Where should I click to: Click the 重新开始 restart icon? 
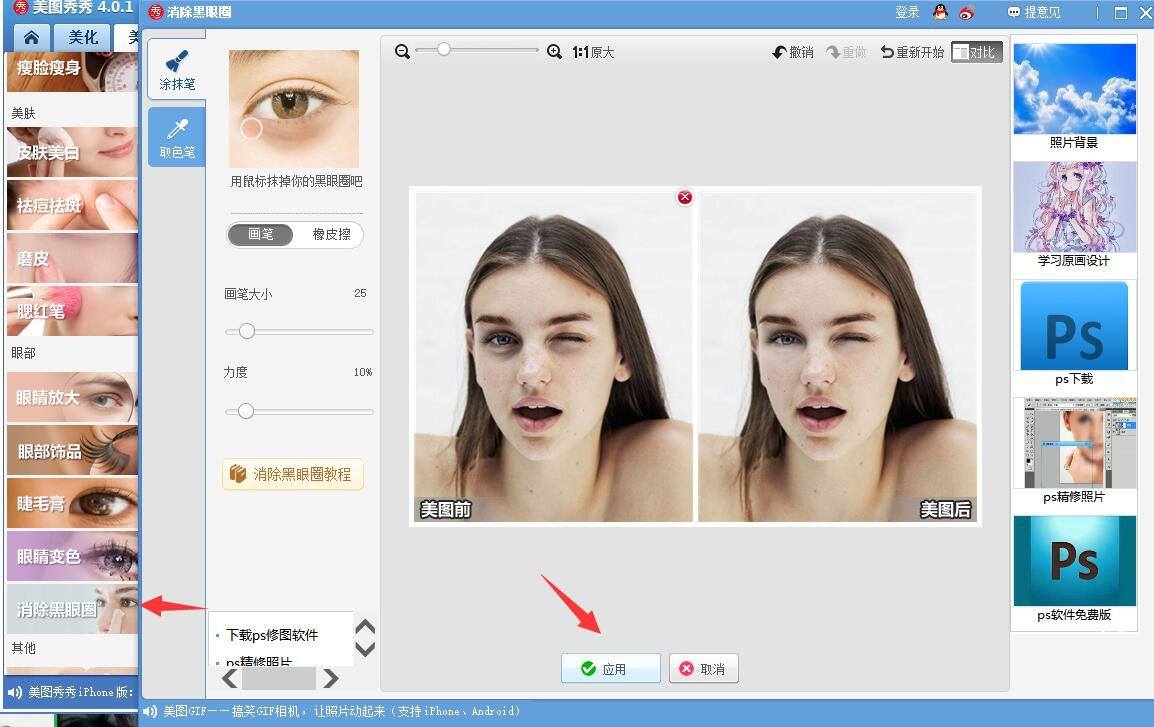pyautogui.click(x=909, y=51)
